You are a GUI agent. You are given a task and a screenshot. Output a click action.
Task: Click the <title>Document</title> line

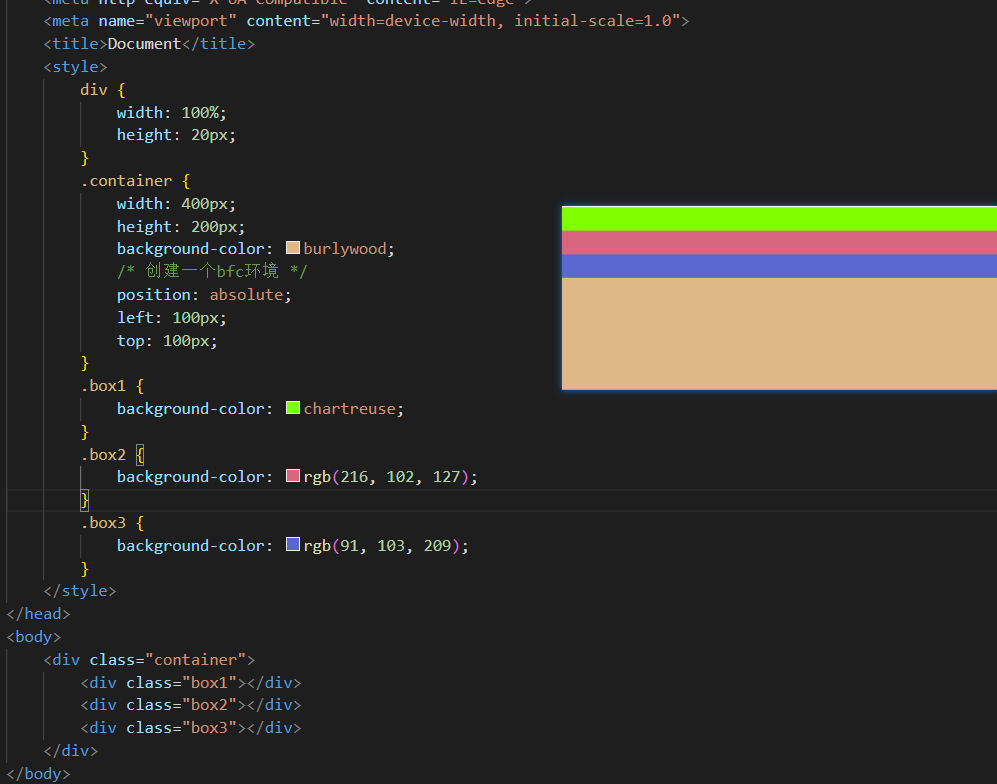149,44
